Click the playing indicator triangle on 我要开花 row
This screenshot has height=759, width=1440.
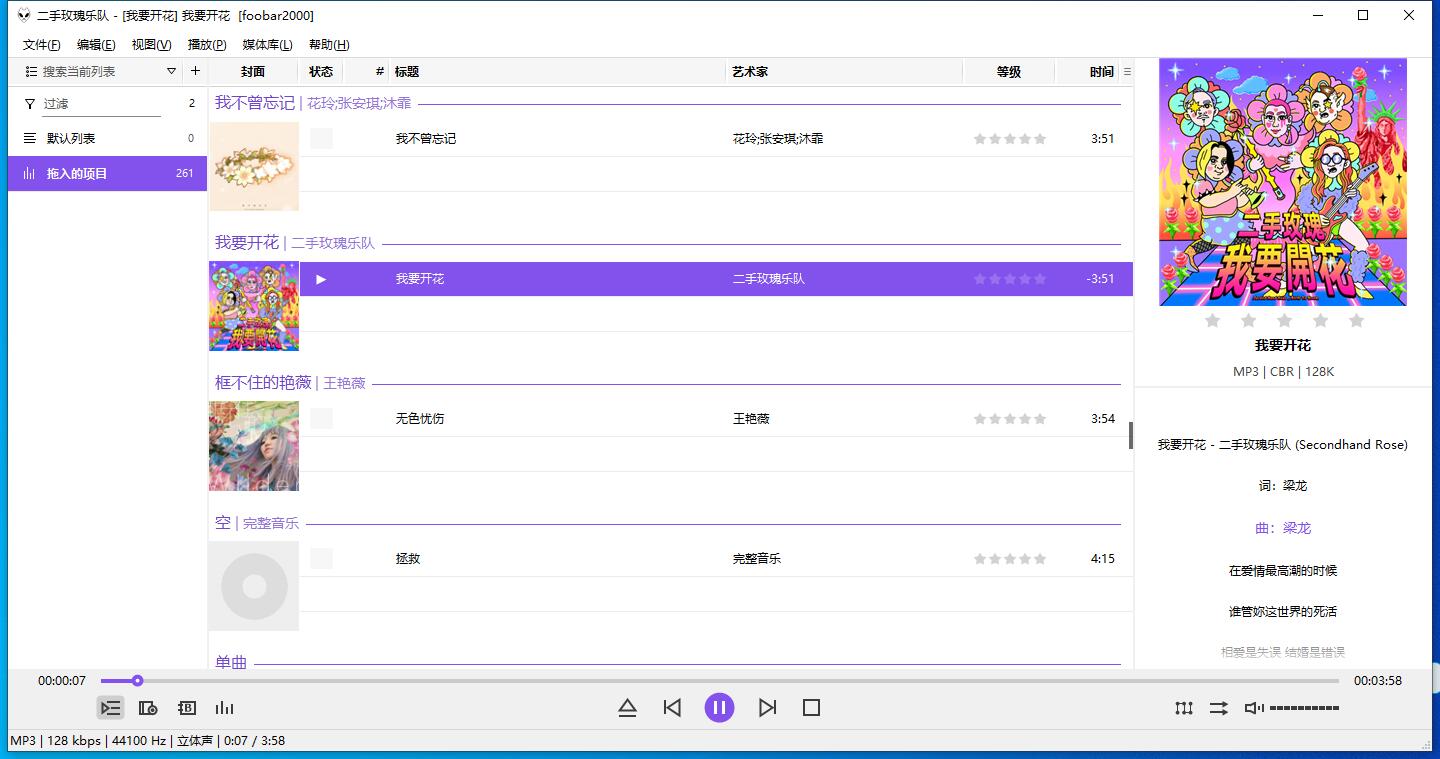(x=321, y=279)
